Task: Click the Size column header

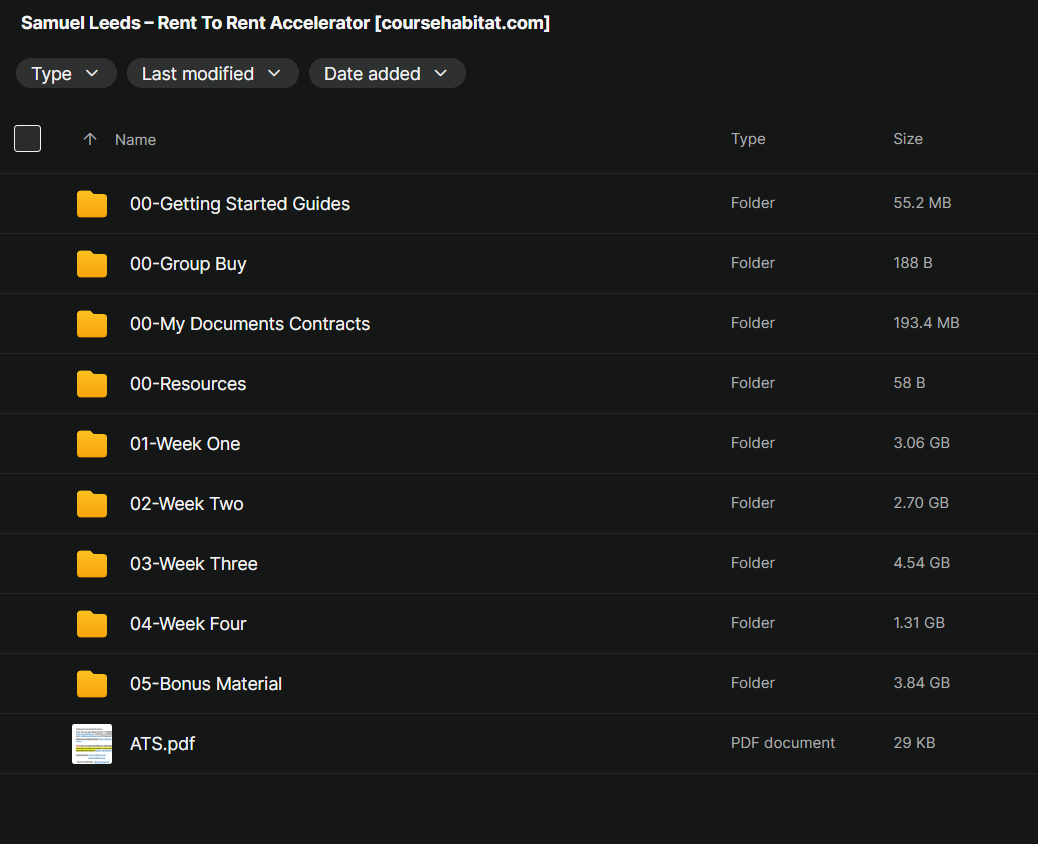Action: [907, 139]
